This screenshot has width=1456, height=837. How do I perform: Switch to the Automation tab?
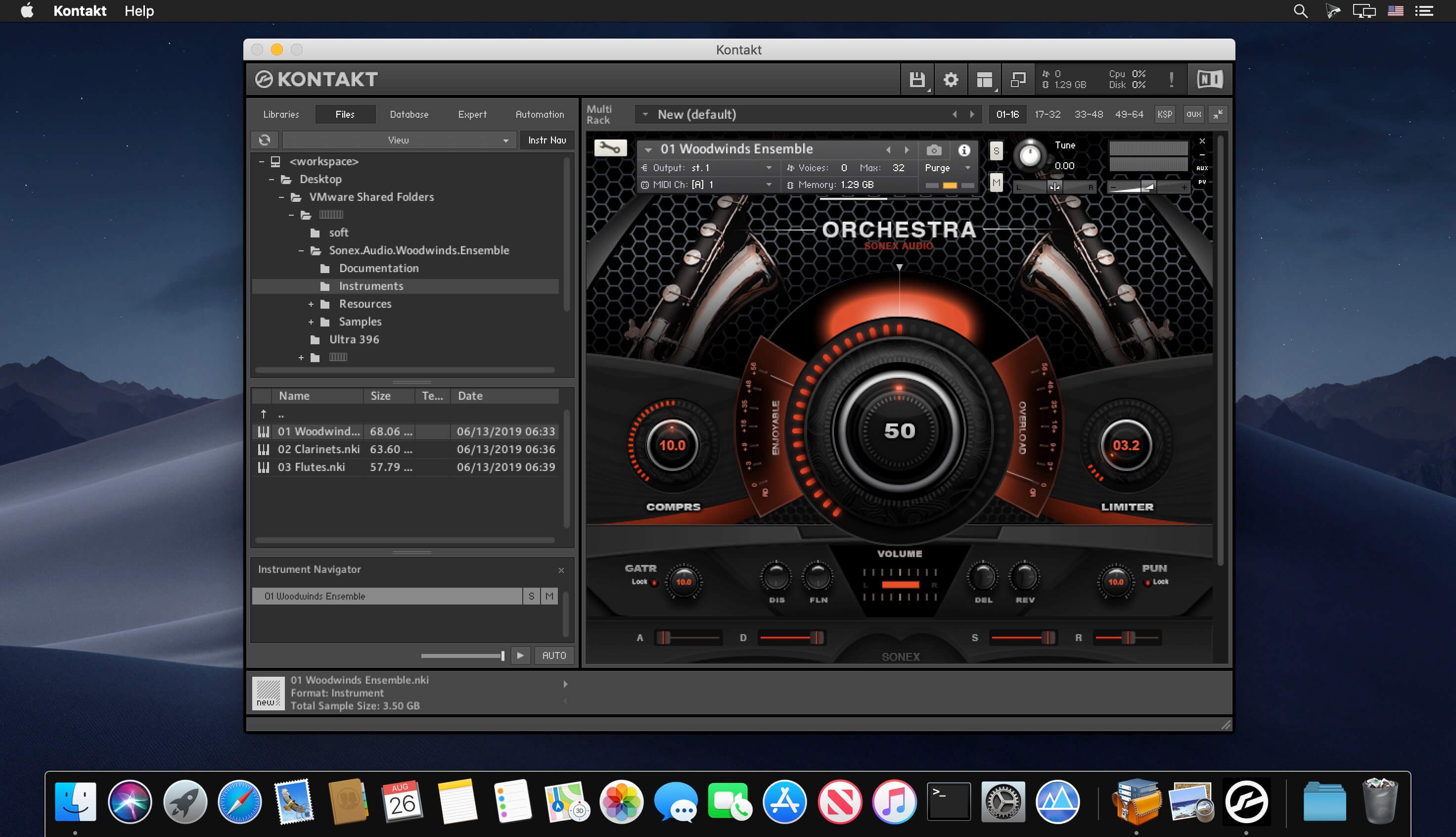(x=540, y=114)
